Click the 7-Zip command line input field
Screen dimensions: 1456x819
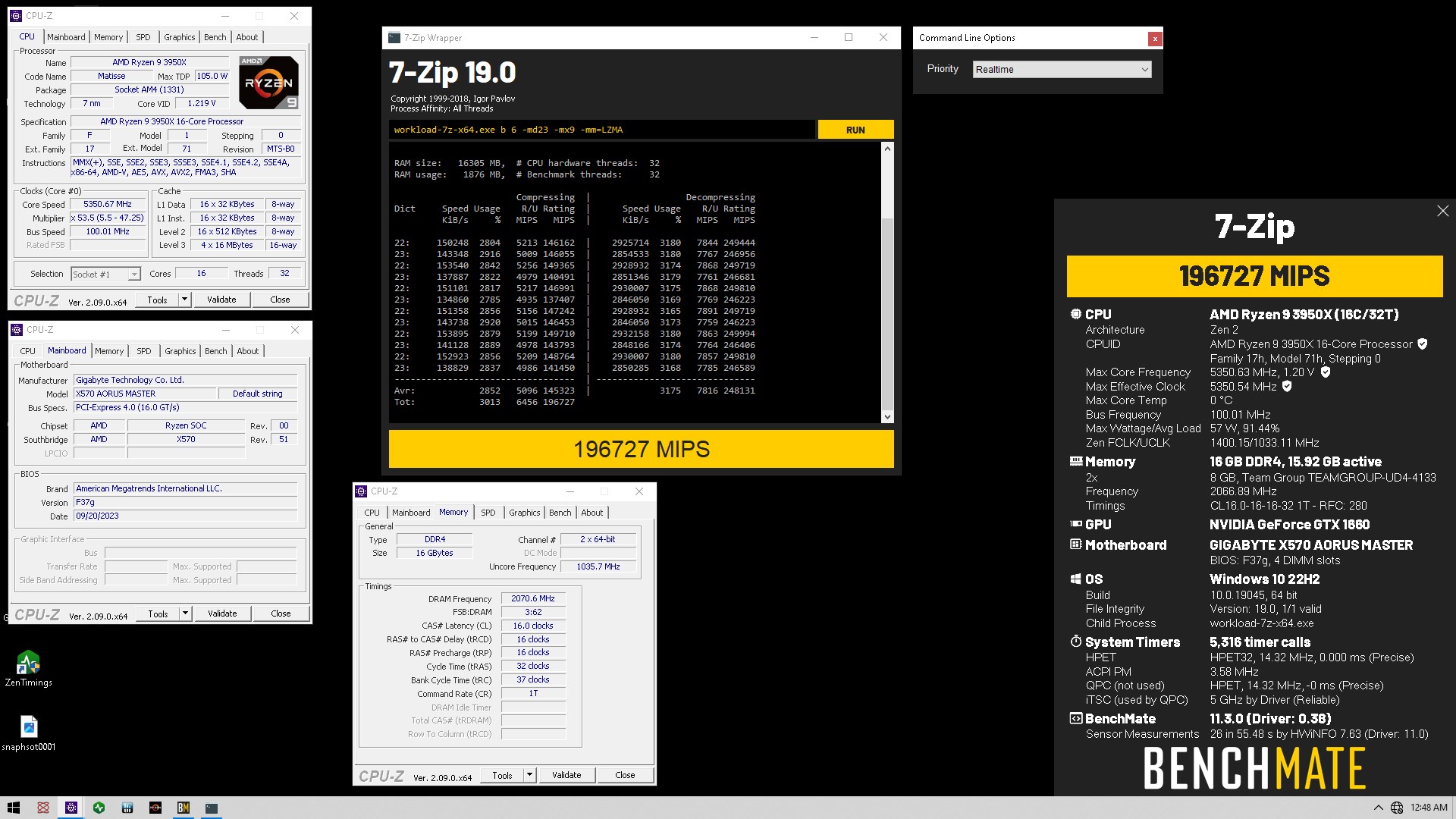(602, 130)
